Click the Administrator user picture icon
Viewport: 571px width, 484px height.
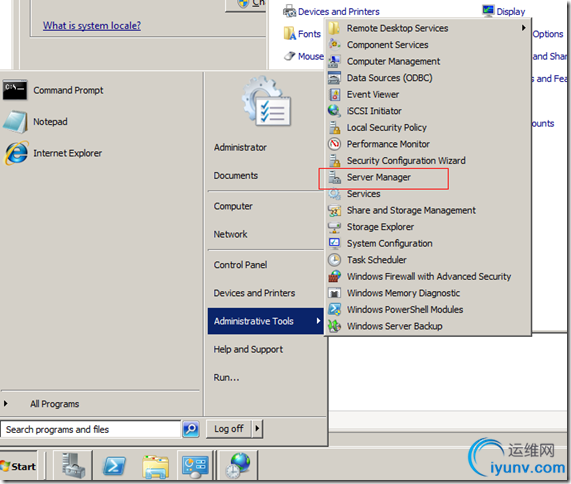[266, 101]
